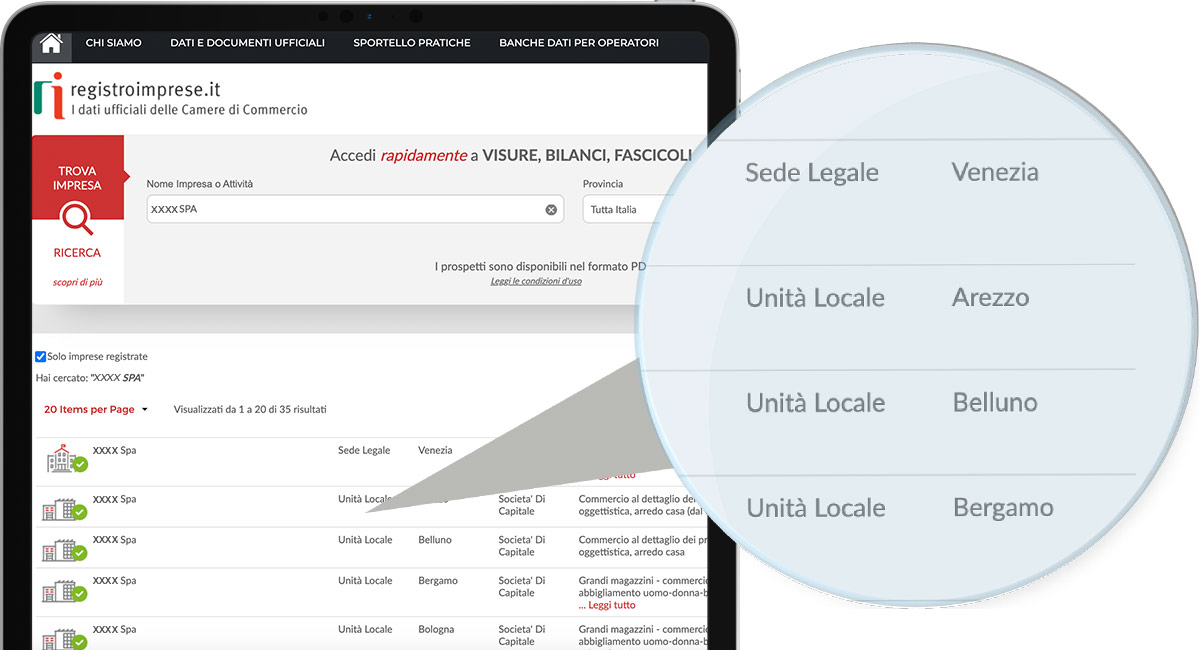Open the SPORTELLO PRATICHE menu
The image size is (1200, 650).
click(x=411, y=43)
